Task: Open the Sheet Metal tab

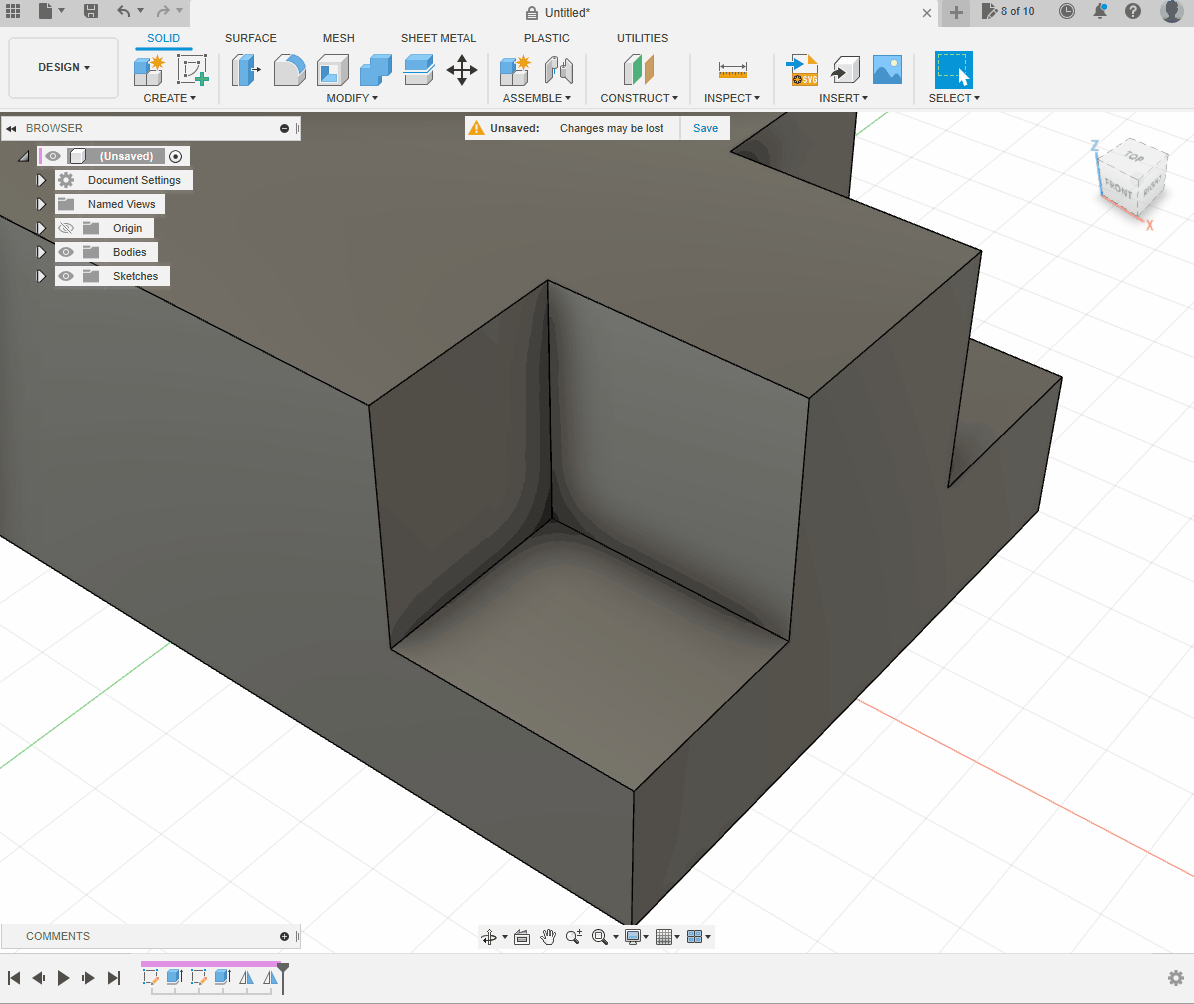Action: pos(438,38)
